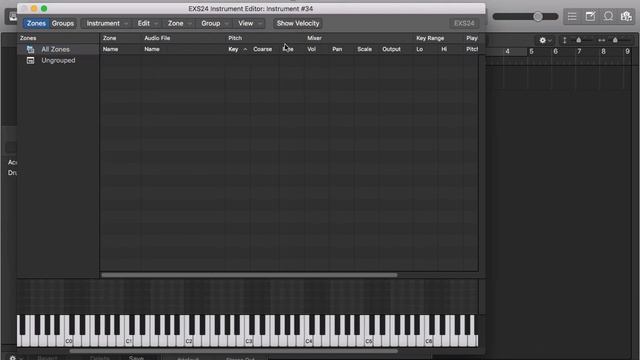640x360 pixels.
Task: Open the View dropdown menu
Action: tap(249, 23)
